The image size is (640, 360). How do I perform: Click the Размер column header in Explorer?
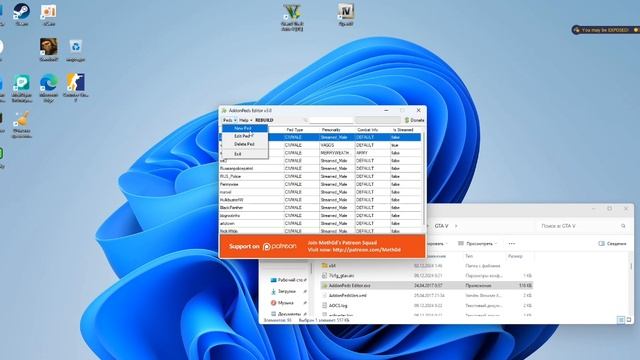coord(515,256)
